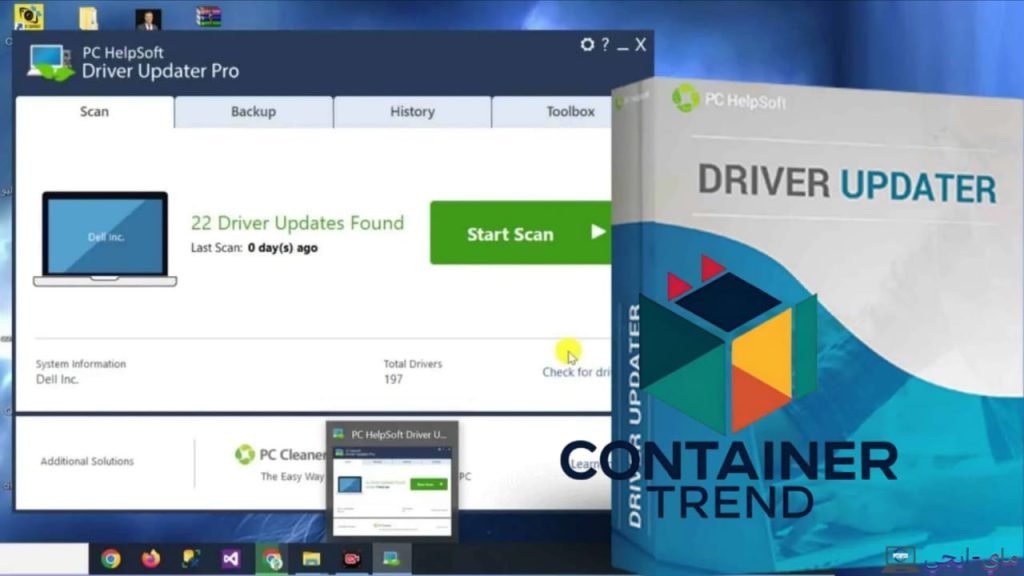Click the PC Cleaner logo icon
1024x576 pixels.
coord(244,454)
